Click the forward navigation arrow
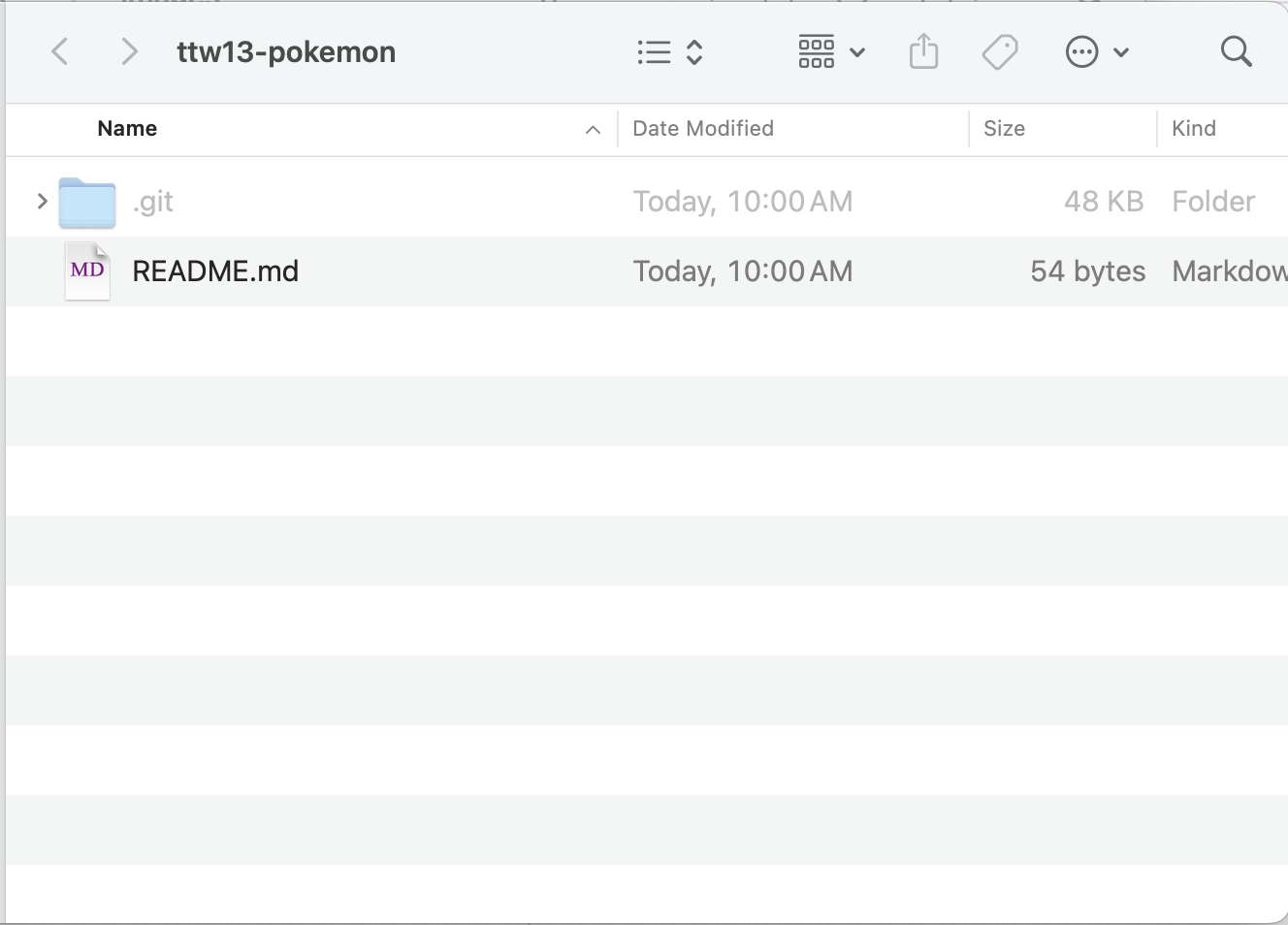The height and width of the screenshot is (925, 1288). [x=129, y=51]
